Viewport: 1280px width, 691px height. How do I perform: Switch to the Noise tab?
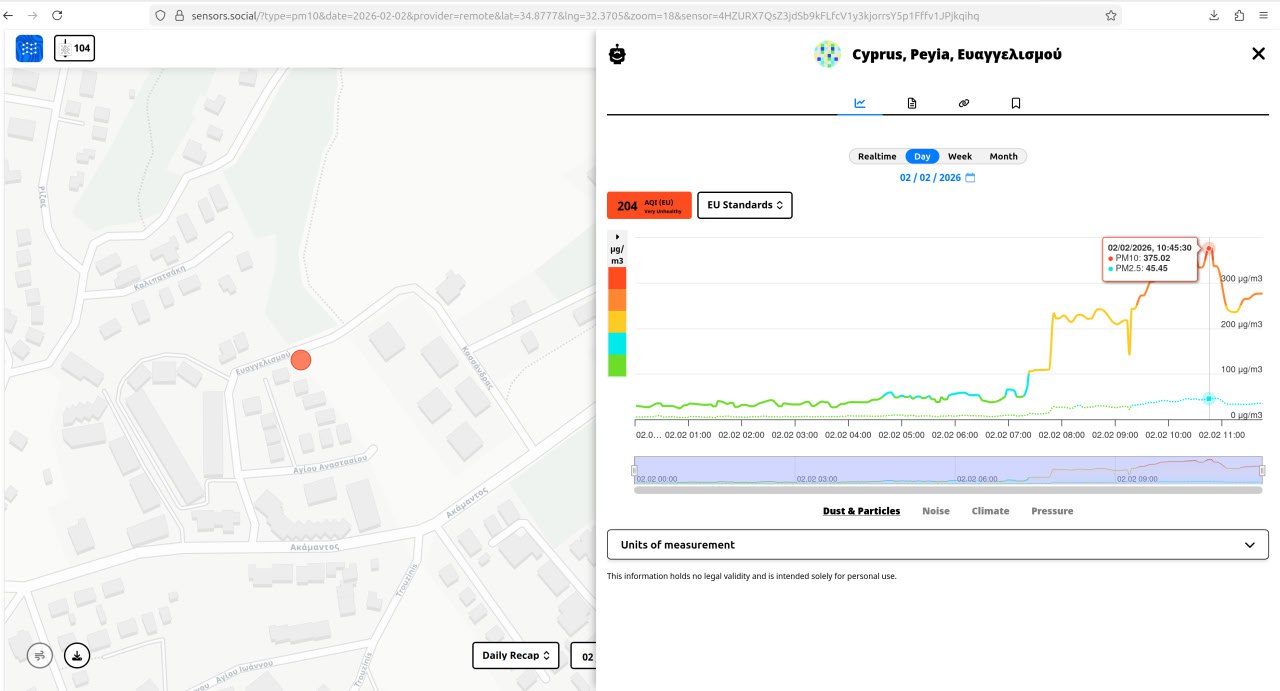coord(936,511)
